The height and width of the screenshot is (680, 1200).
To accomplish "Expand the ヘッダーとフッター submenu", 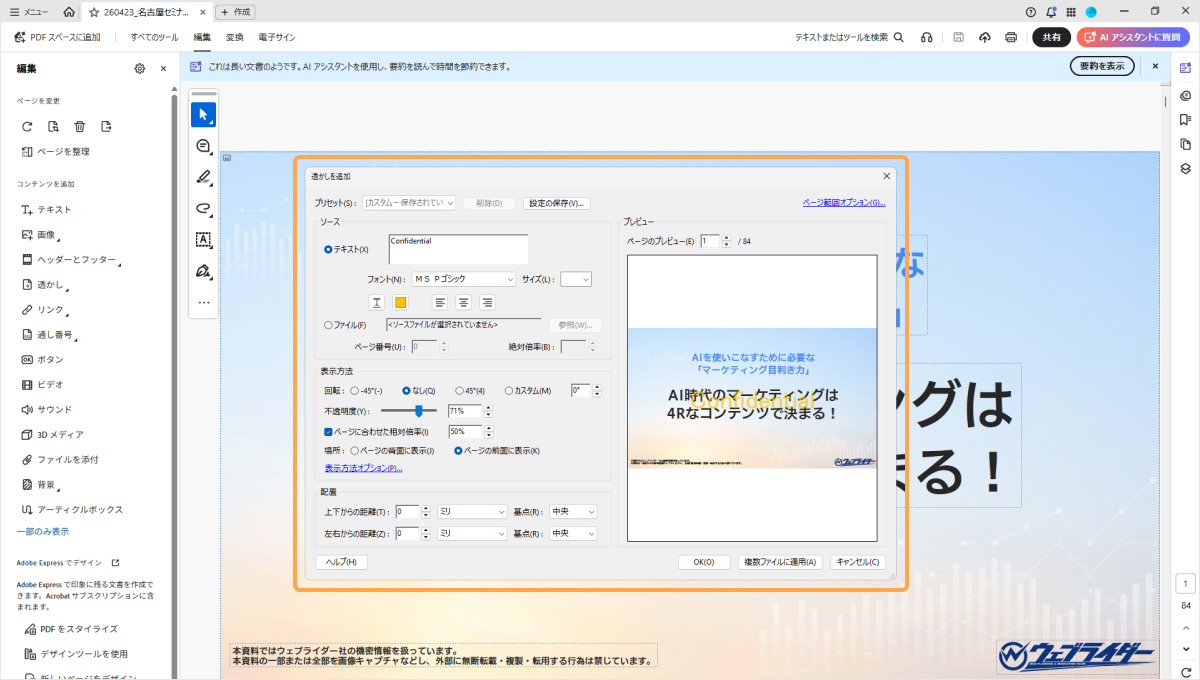I will click(118, 263).
